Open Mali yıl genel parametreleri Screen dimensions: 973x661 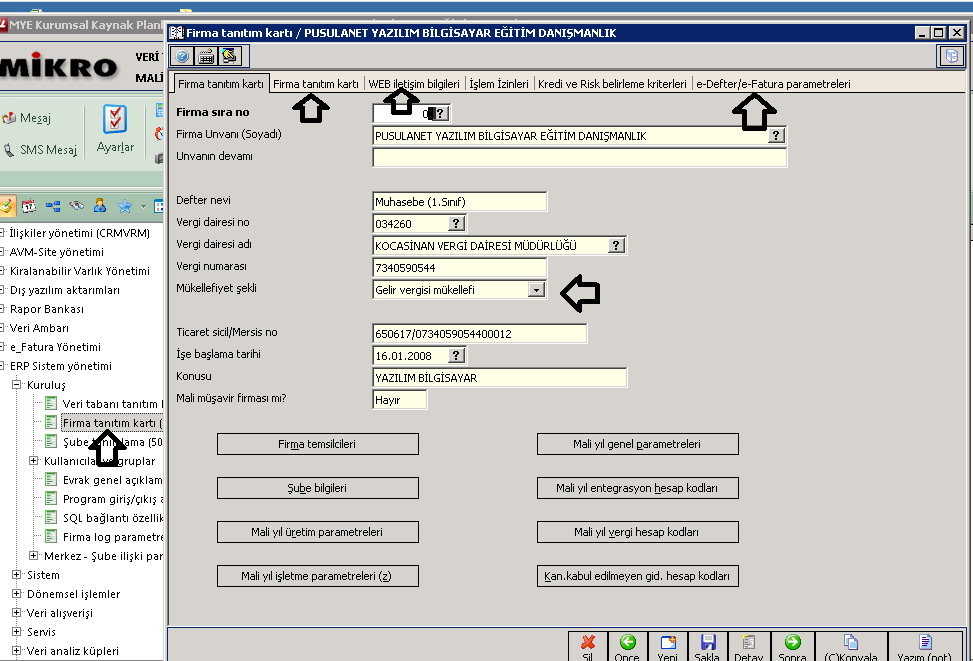[x=637, y=444]
